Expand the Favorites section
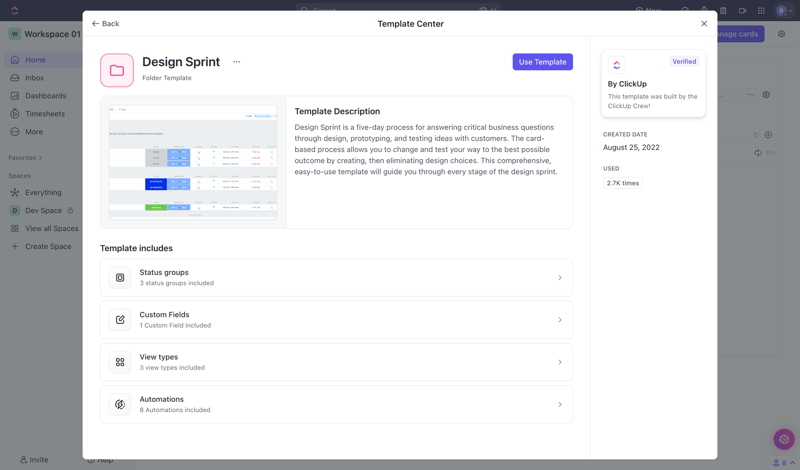This screenshot has height=470, width=800. point(25,158)
